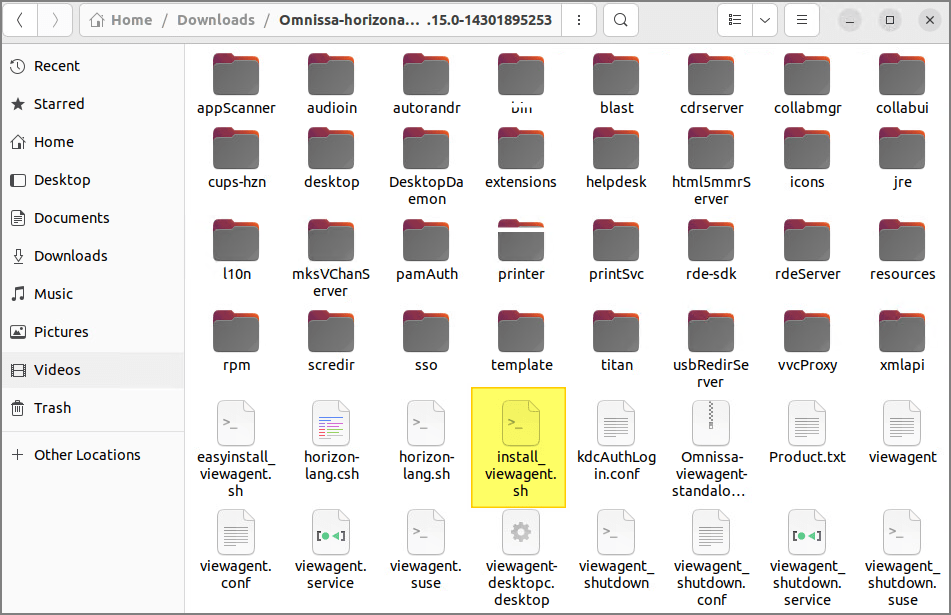Click the Omnissa-viewagent-standalone archive file
Screen dimensions: 951x615
(x=711, y=424)
